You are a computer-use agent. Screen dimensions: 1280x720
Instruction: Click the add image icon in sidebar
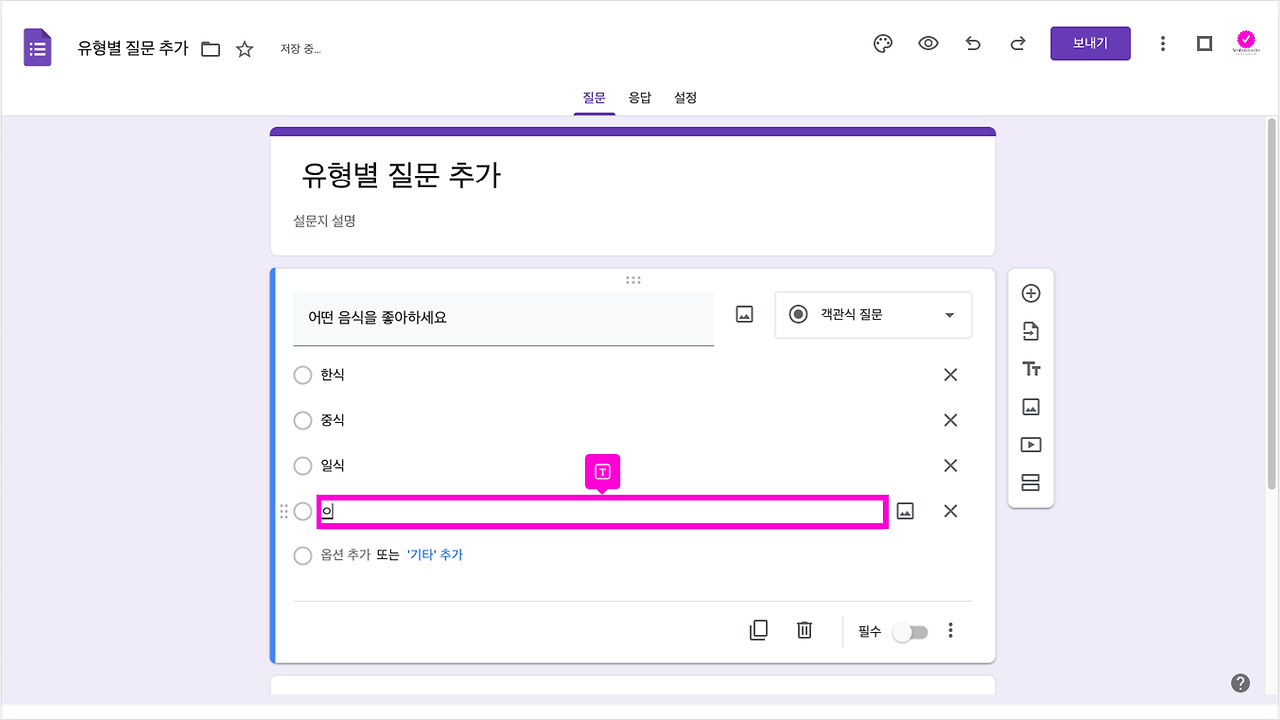pyautogui.click(x=1030, y=406)
